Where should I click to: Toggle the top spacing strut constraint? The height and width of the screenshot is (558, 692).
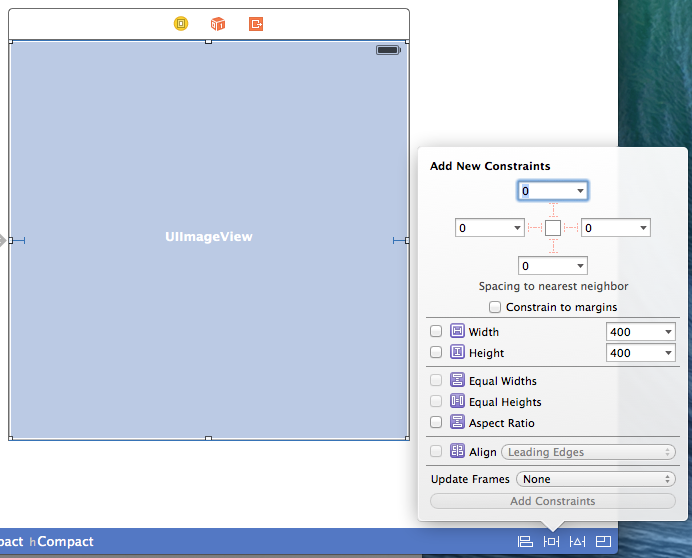(553, 210)
